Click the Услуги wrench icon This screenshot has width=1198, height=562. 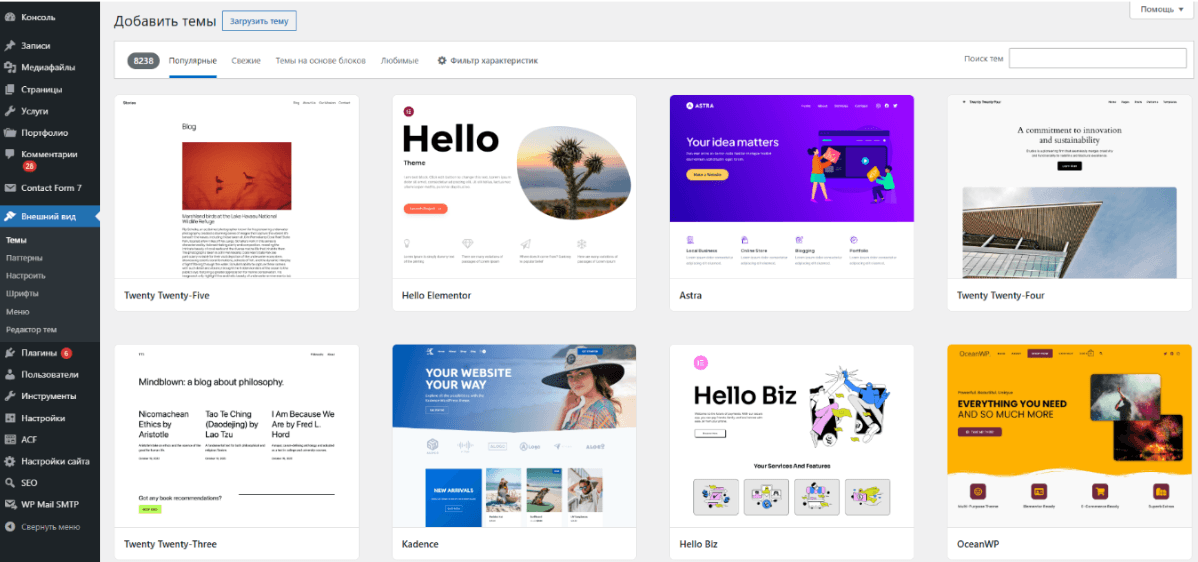(x=10, y=111)
